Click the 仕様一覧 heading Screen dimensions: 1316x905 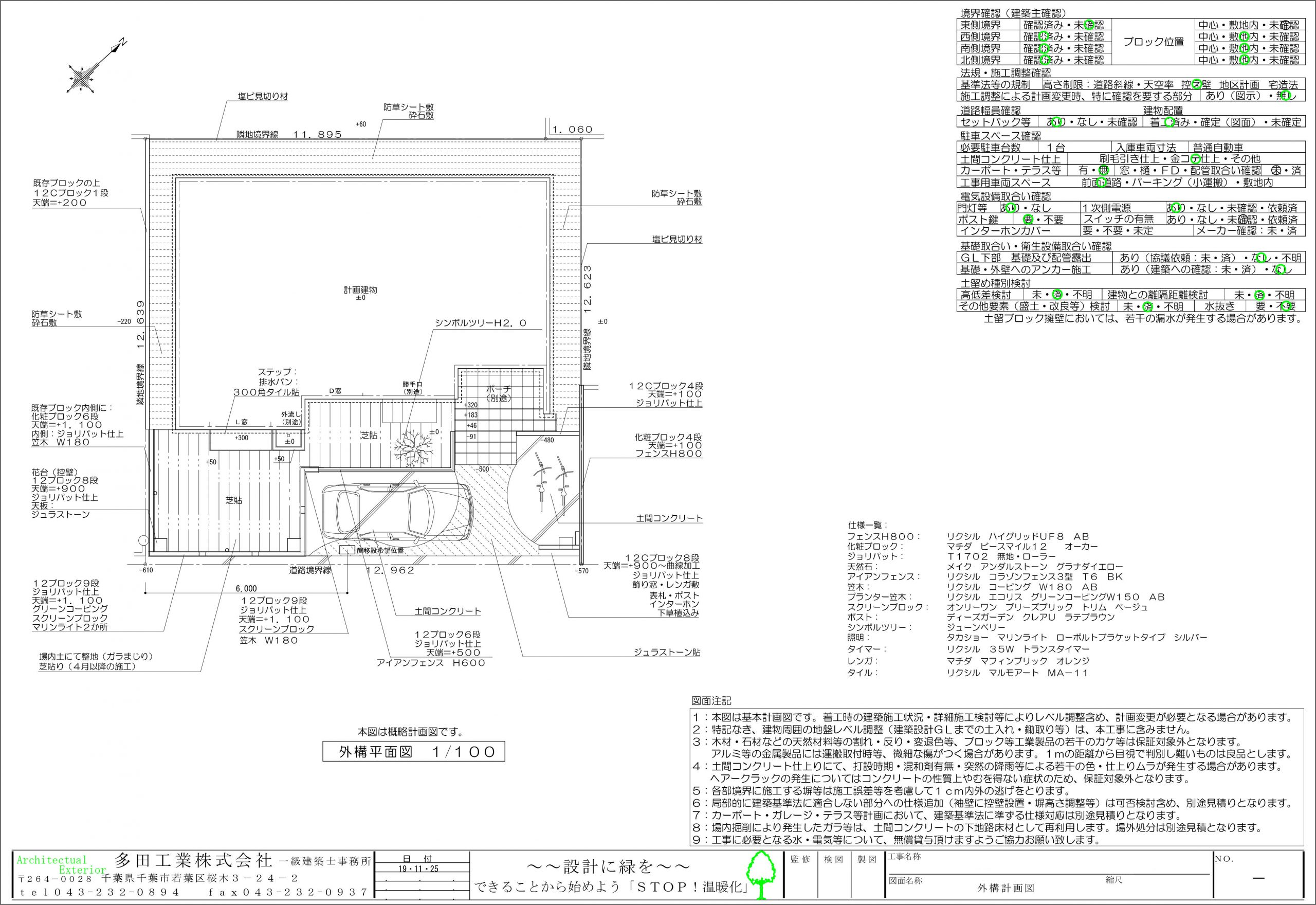coord(868,525)
